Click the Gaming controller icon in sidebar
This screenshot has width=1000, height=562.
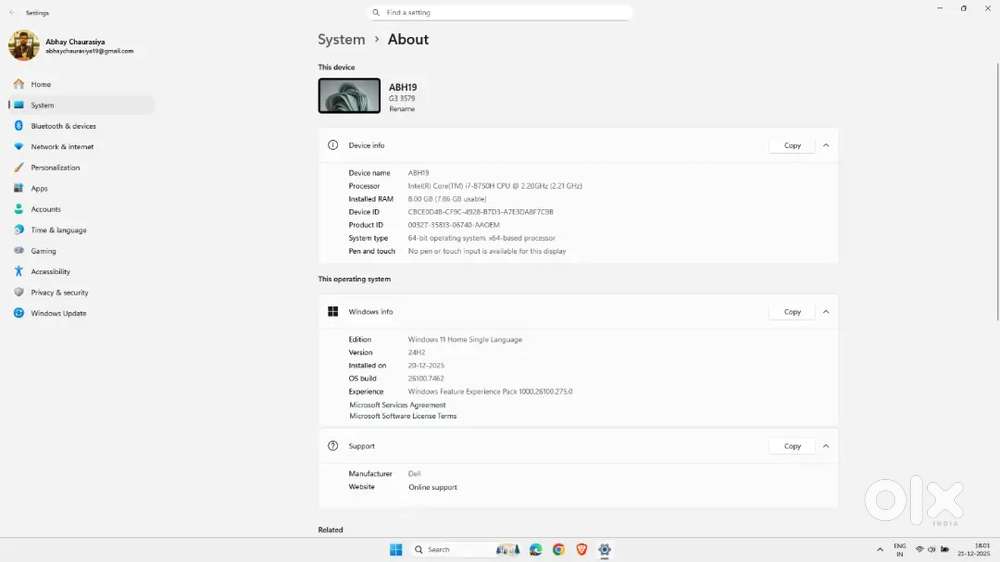(18, 251)
